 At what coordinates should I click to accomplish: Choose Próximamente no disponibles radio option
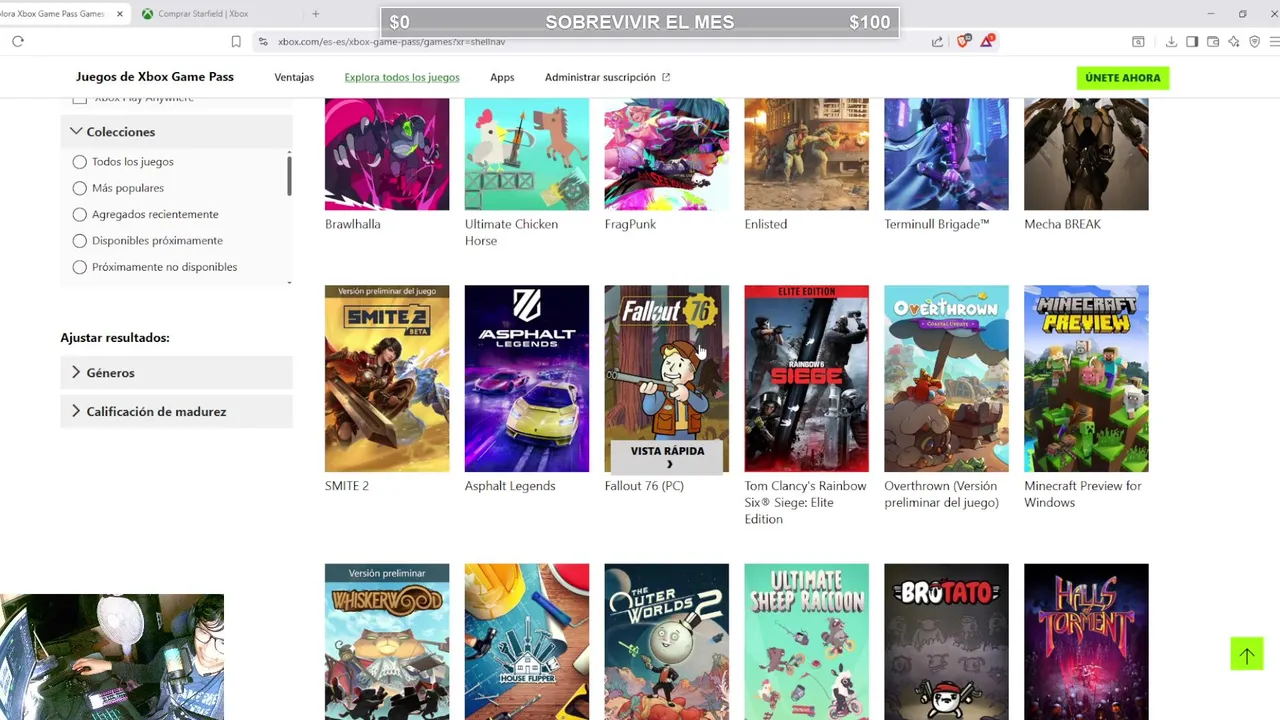click(80, 267)
